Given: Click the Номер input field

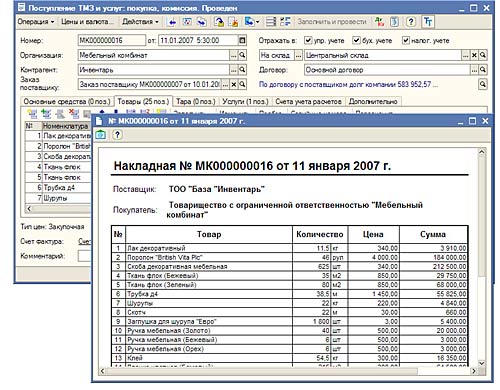Looking at the screenshot, I should pyautogui.click(x=112, y=40).
